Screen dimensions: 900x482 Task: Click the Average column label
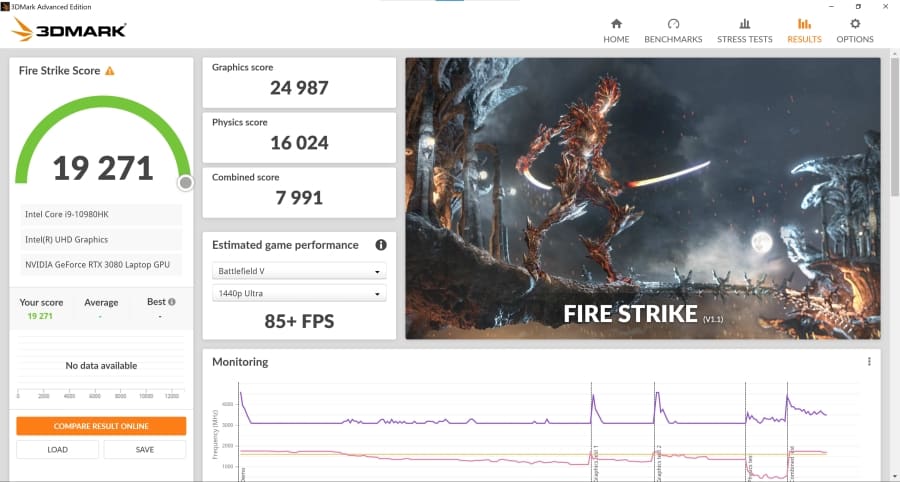point(101,302)
